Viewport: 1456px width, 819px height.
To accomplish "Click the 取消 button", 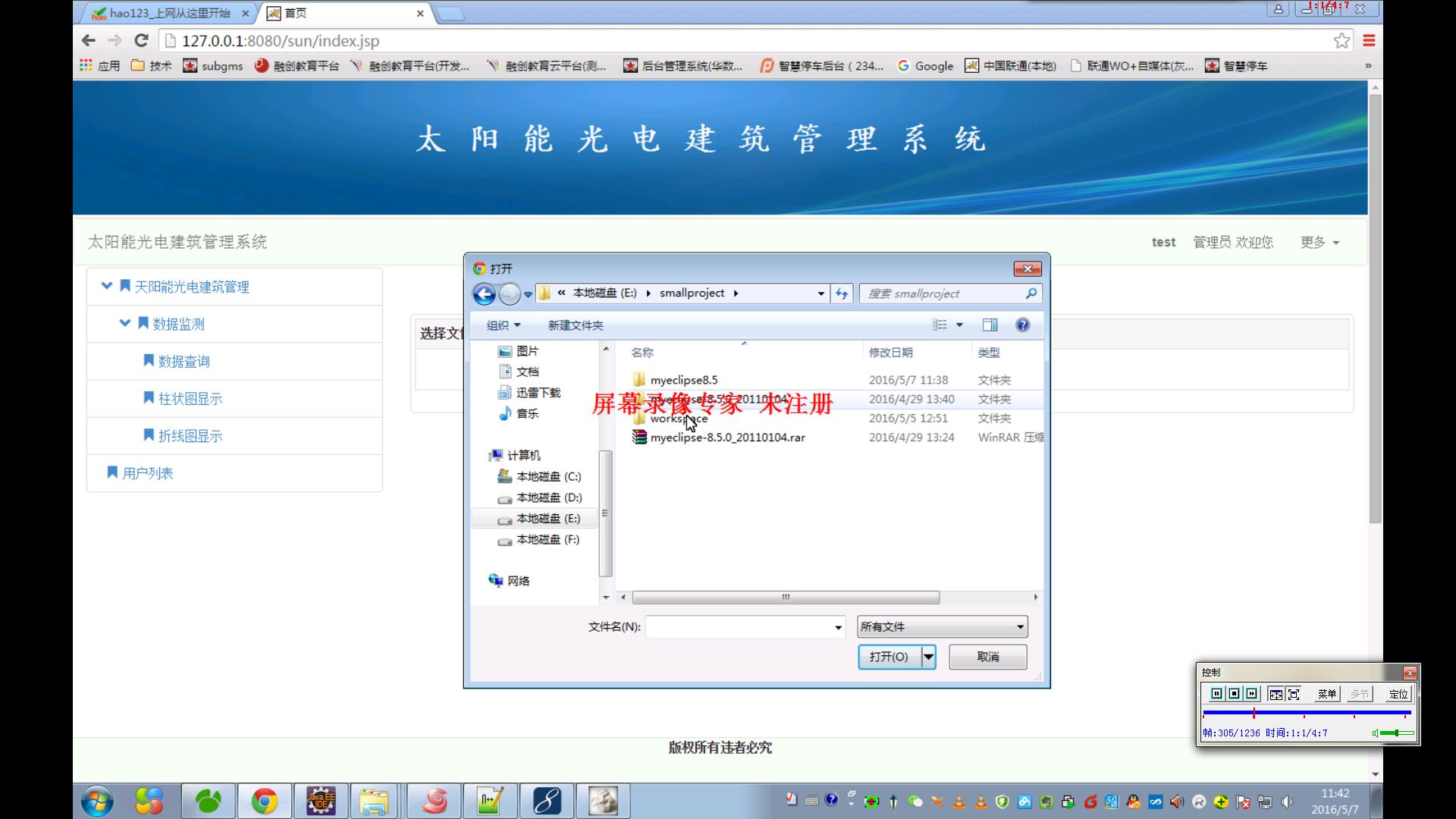I will coord(988,657).
